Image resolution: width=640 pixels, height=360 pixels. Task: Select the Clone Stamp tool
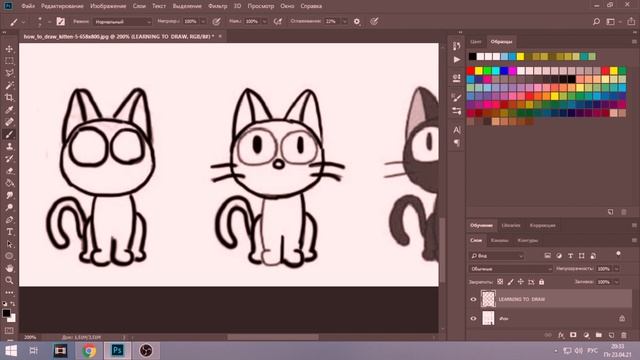[x=9, y=147]
